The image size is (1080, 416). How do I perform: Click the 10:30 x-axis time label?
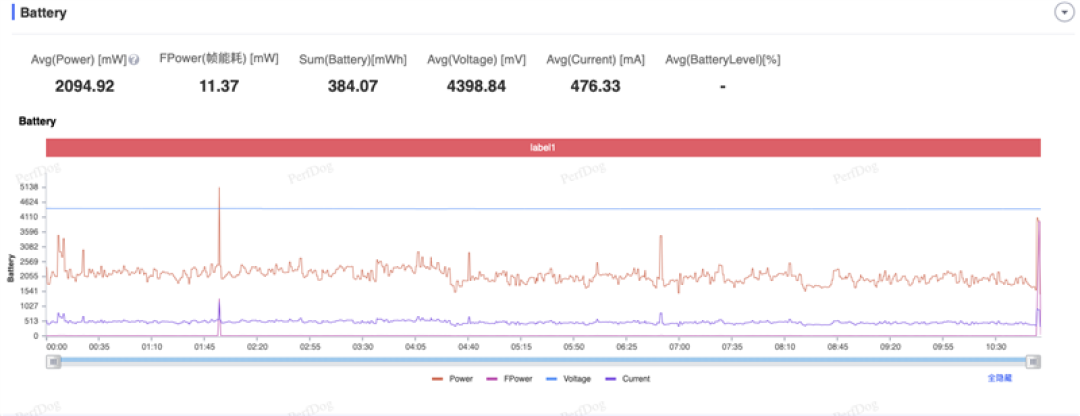pyautogui.click(x=996, y=346)
